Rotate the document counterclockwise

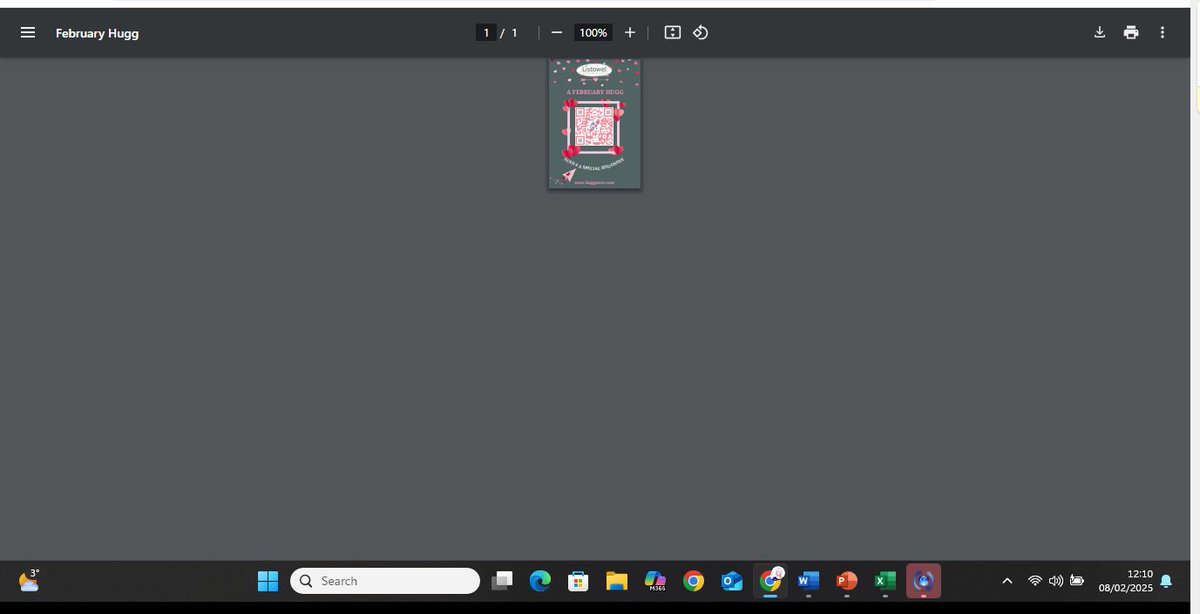point(701,33)
